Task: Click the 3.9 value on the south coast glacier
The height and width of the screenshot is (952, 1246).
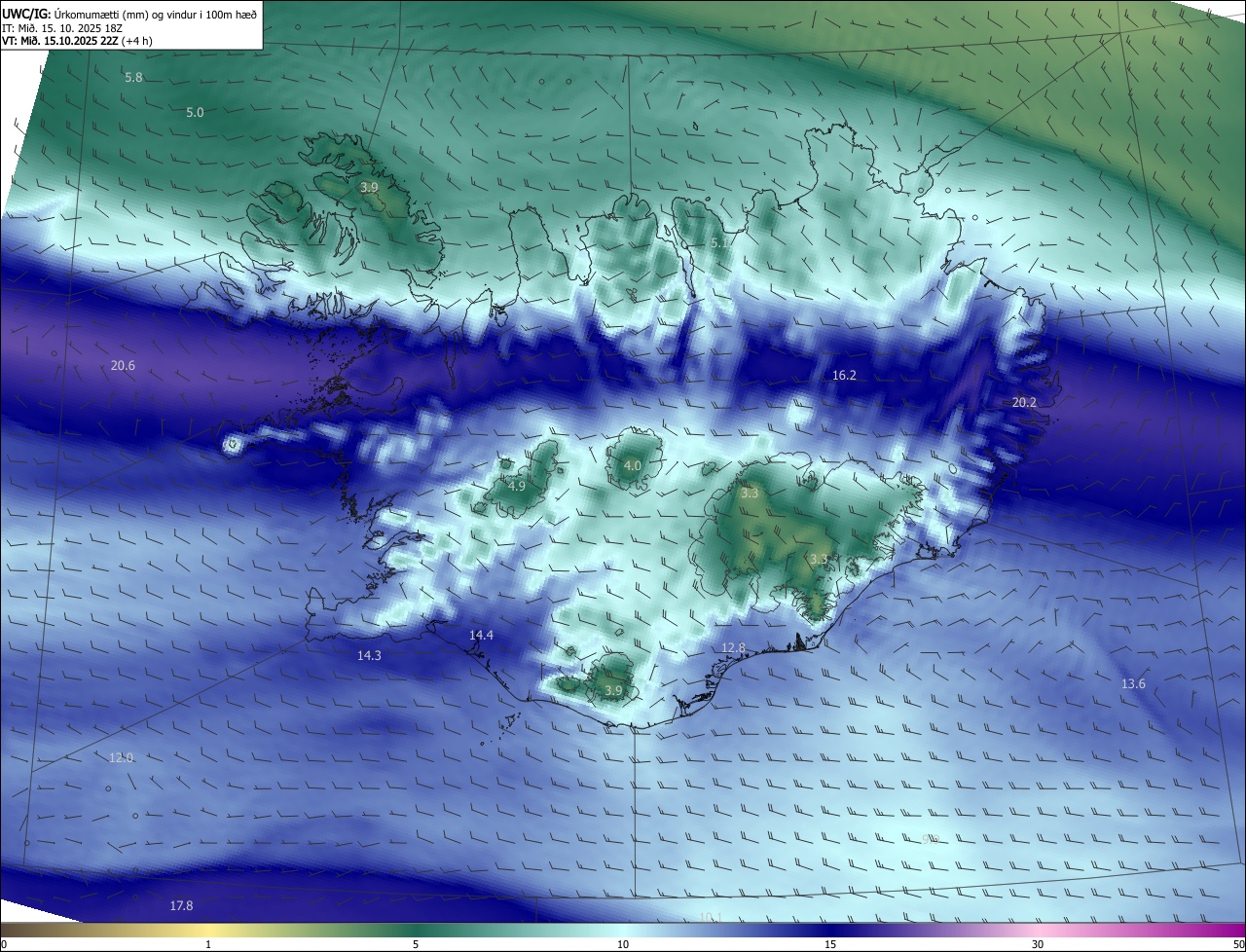Action: pos(613,691)
